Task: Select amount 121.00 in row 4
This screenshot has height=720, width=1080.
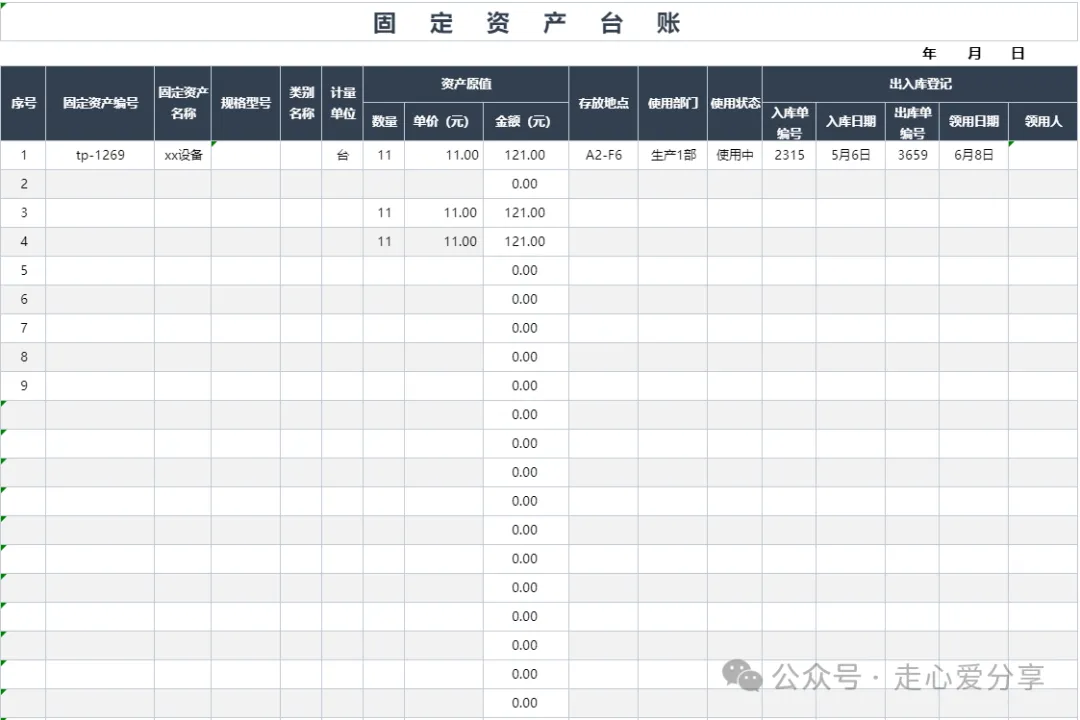Action: (x=526, y=242)
